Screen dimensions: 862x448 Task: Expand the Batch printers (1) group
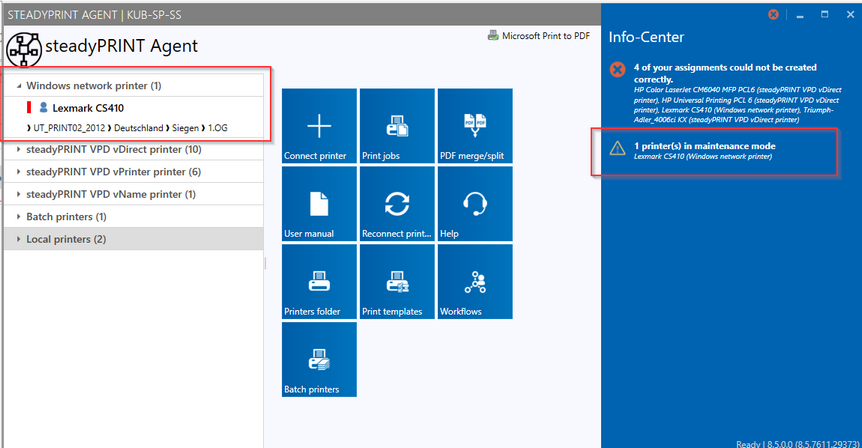point(19,217)
